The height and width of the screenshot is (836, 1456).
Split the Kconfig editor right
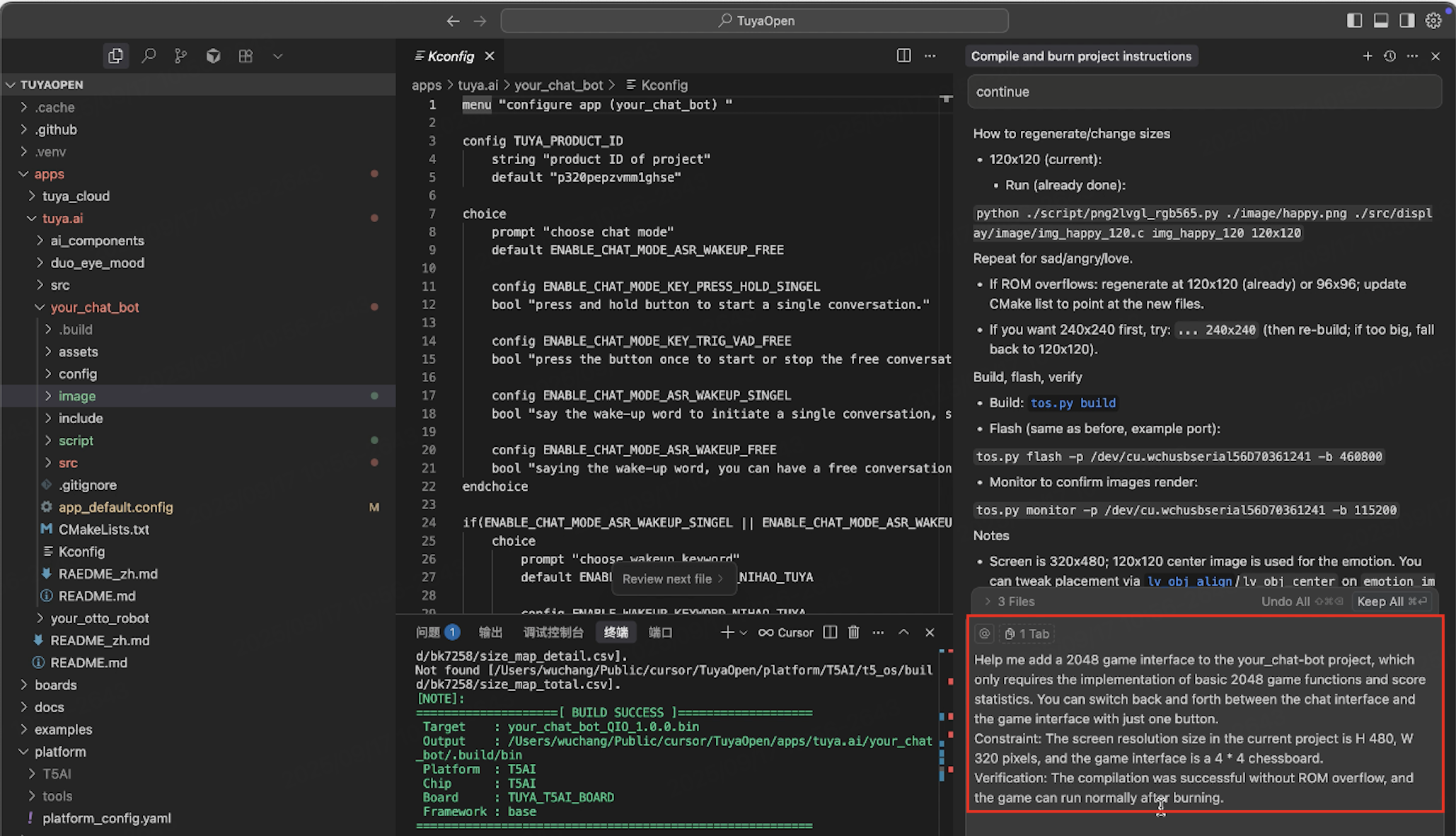(903, 56)
